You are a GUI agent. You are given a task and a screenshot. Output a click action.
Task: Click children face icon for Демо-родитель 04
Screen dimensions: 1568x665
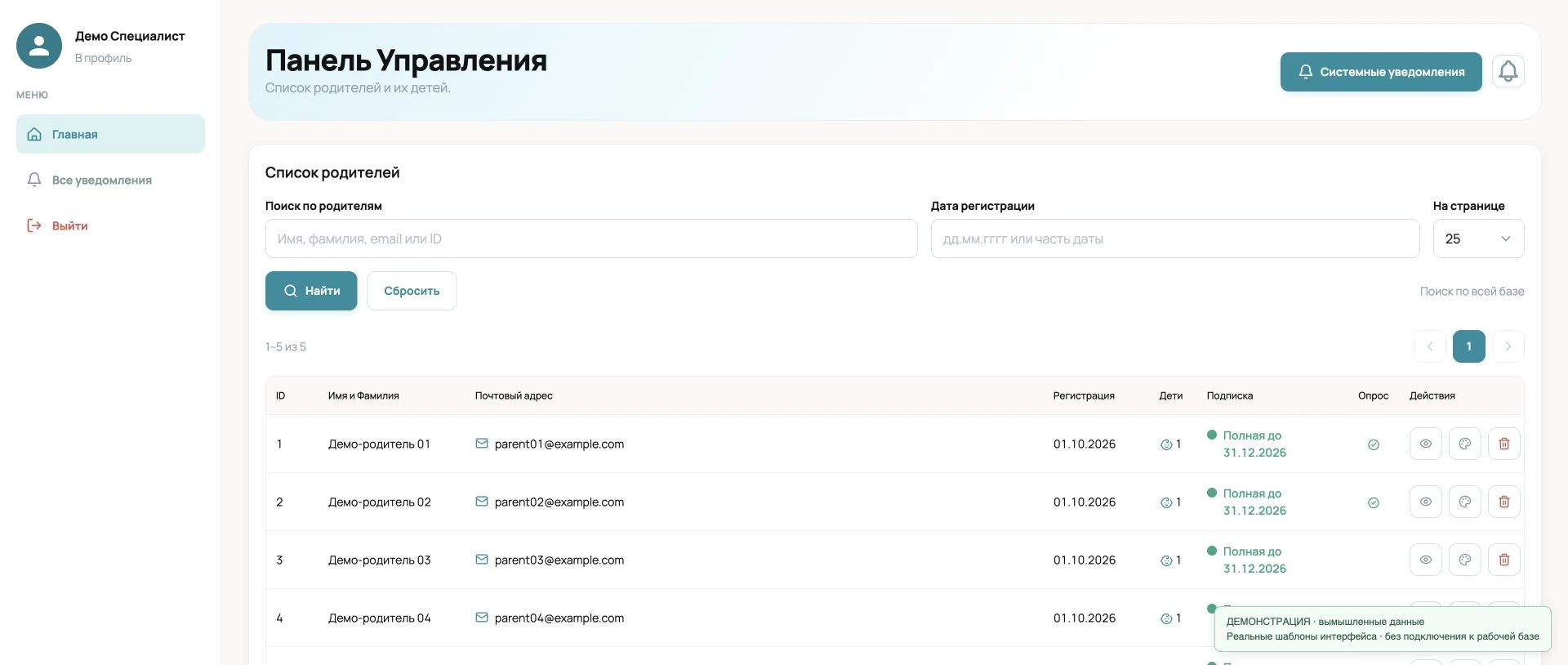[x=1166, y=618]
